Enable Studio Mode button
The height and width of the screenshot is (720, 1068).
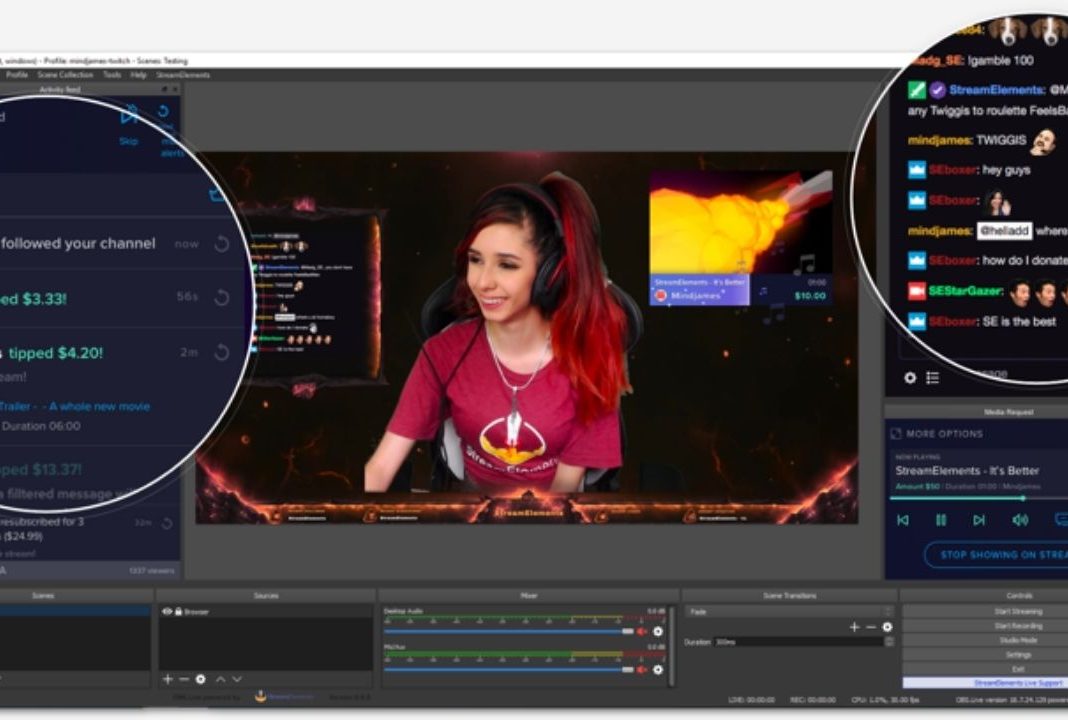click(x=1019, y=640)
